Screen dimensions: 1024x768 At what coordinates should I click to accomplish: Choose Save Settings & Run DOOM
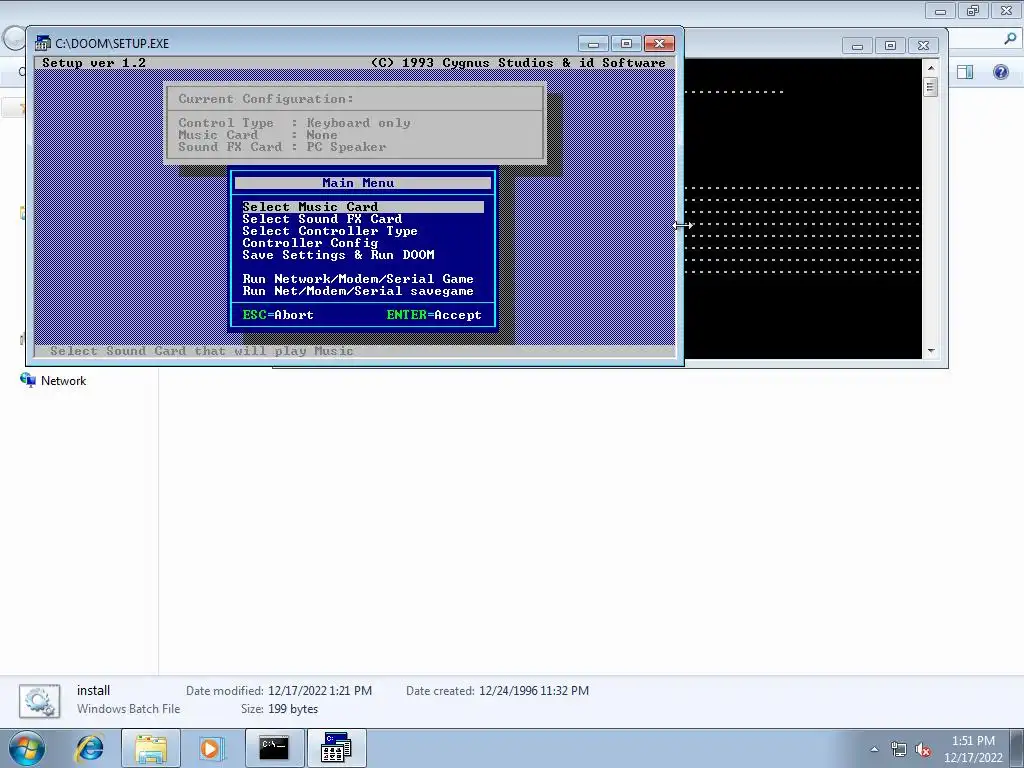338,255
